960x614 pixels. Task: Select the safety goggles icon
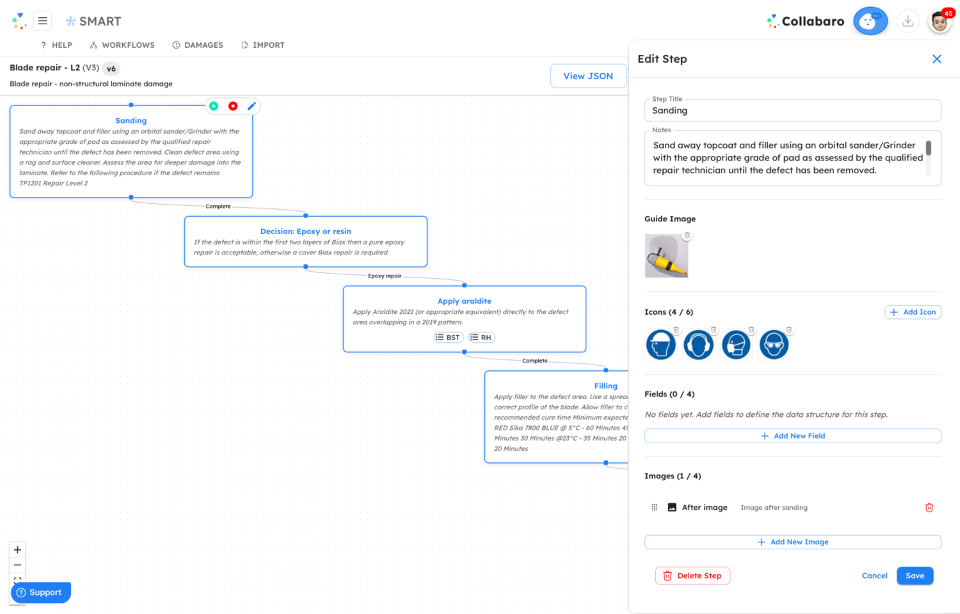click(773, 344)
